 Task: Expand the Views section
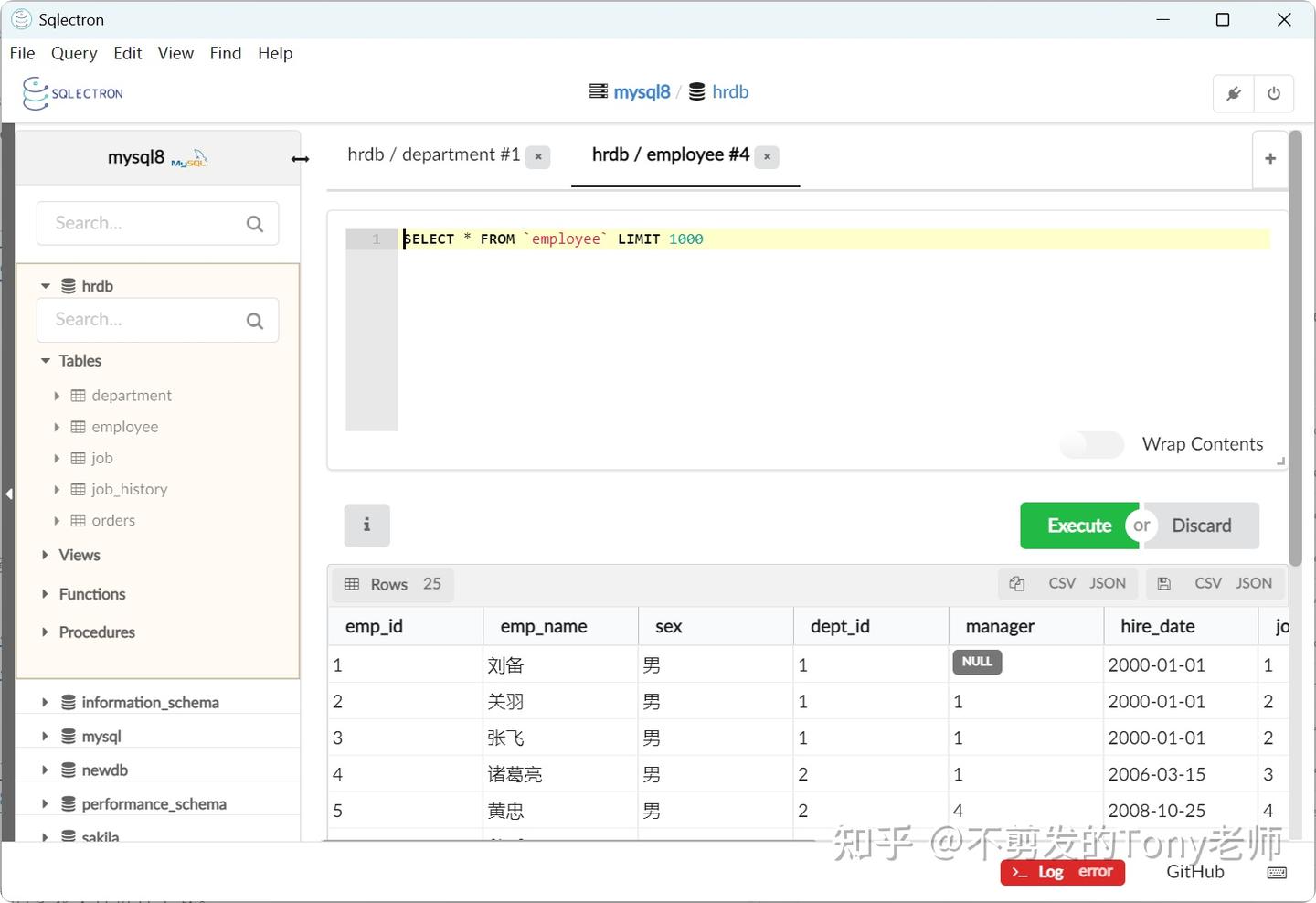pyautogui.click(x=45, y=555)
